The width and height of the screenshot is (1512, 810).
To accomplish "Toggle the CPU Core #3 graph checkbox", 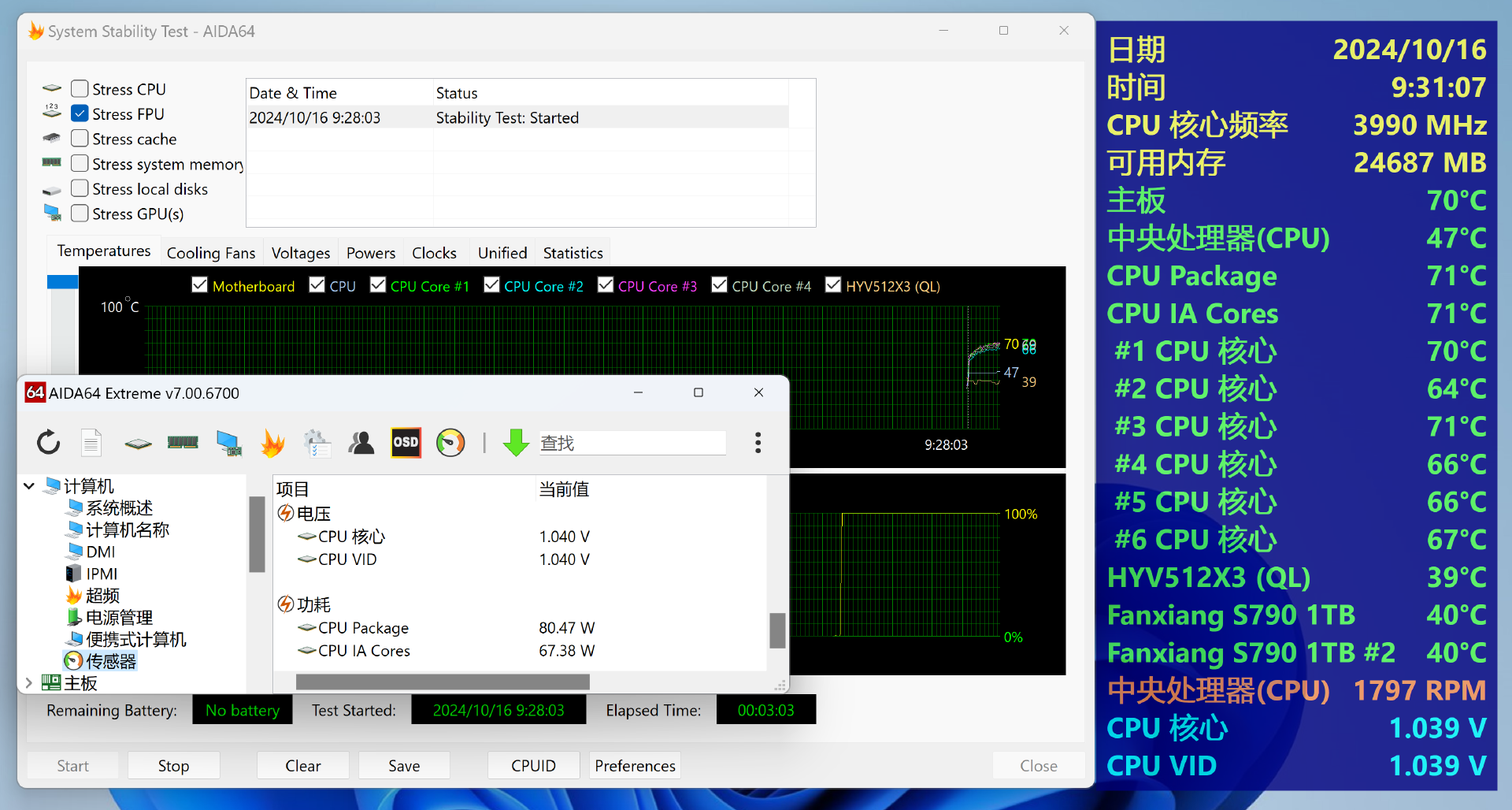I will (606, 285).
